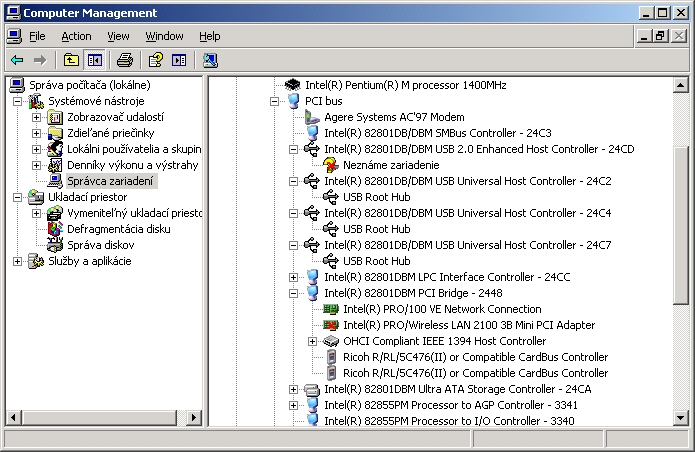Select Správa diskov in the tree
695x452 pixels.
pos(101,245)
